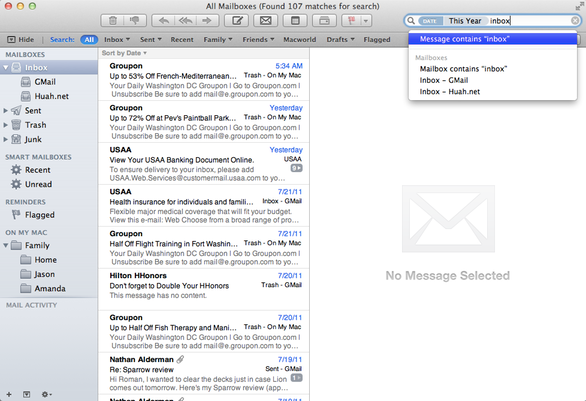Click the Forward arrow toolbar button

[207, 21]
